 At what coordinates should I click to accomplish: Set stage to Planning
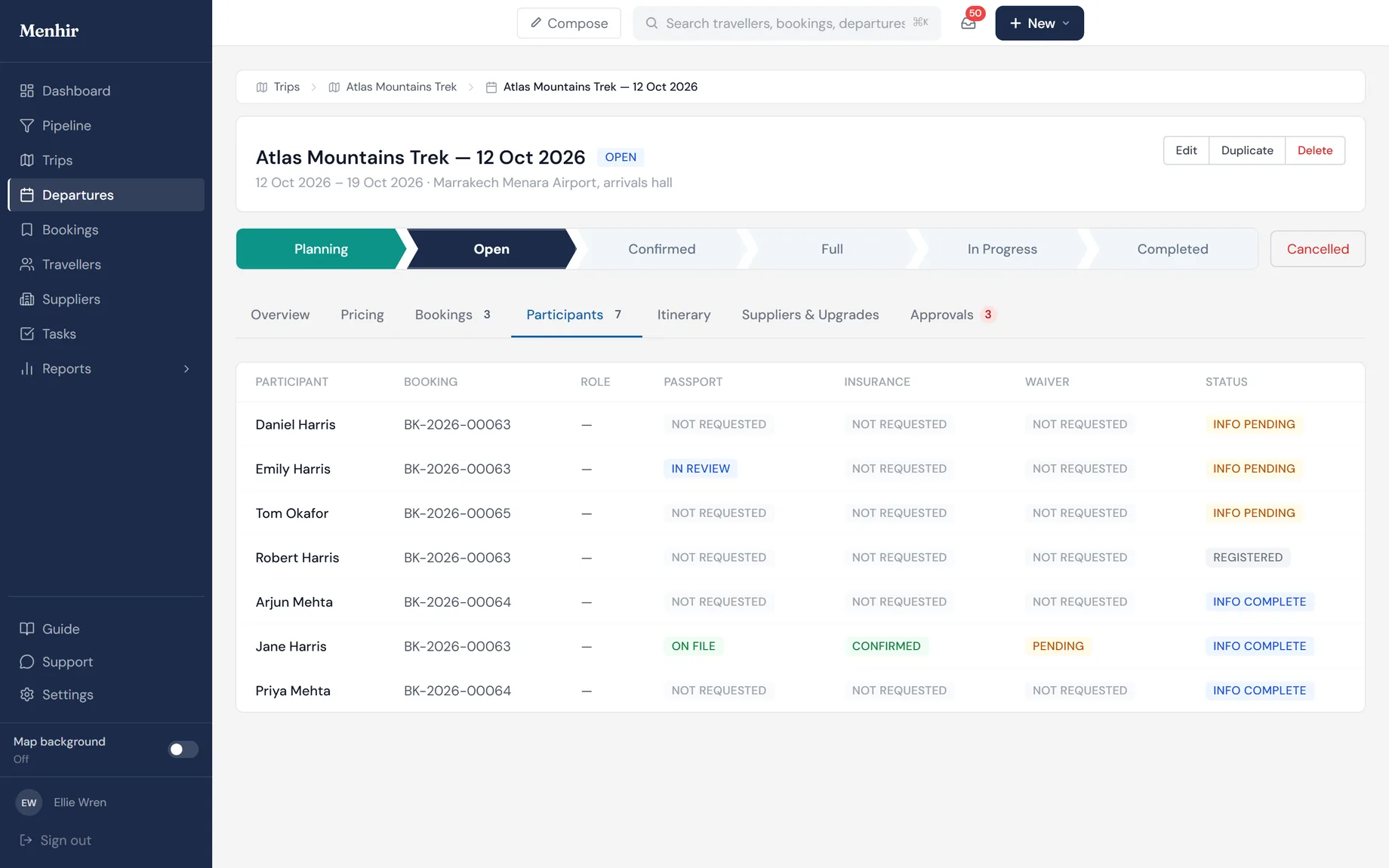point(321,249)
